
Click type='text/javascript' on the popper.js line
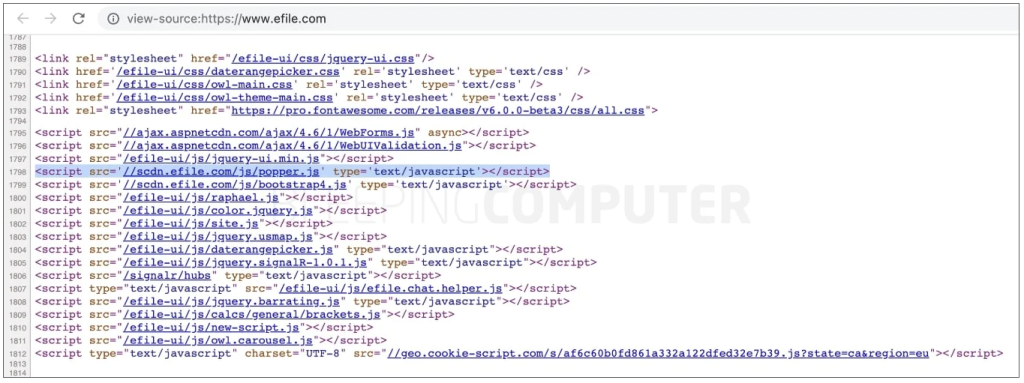pyautogui.click(x=408, y=171)
